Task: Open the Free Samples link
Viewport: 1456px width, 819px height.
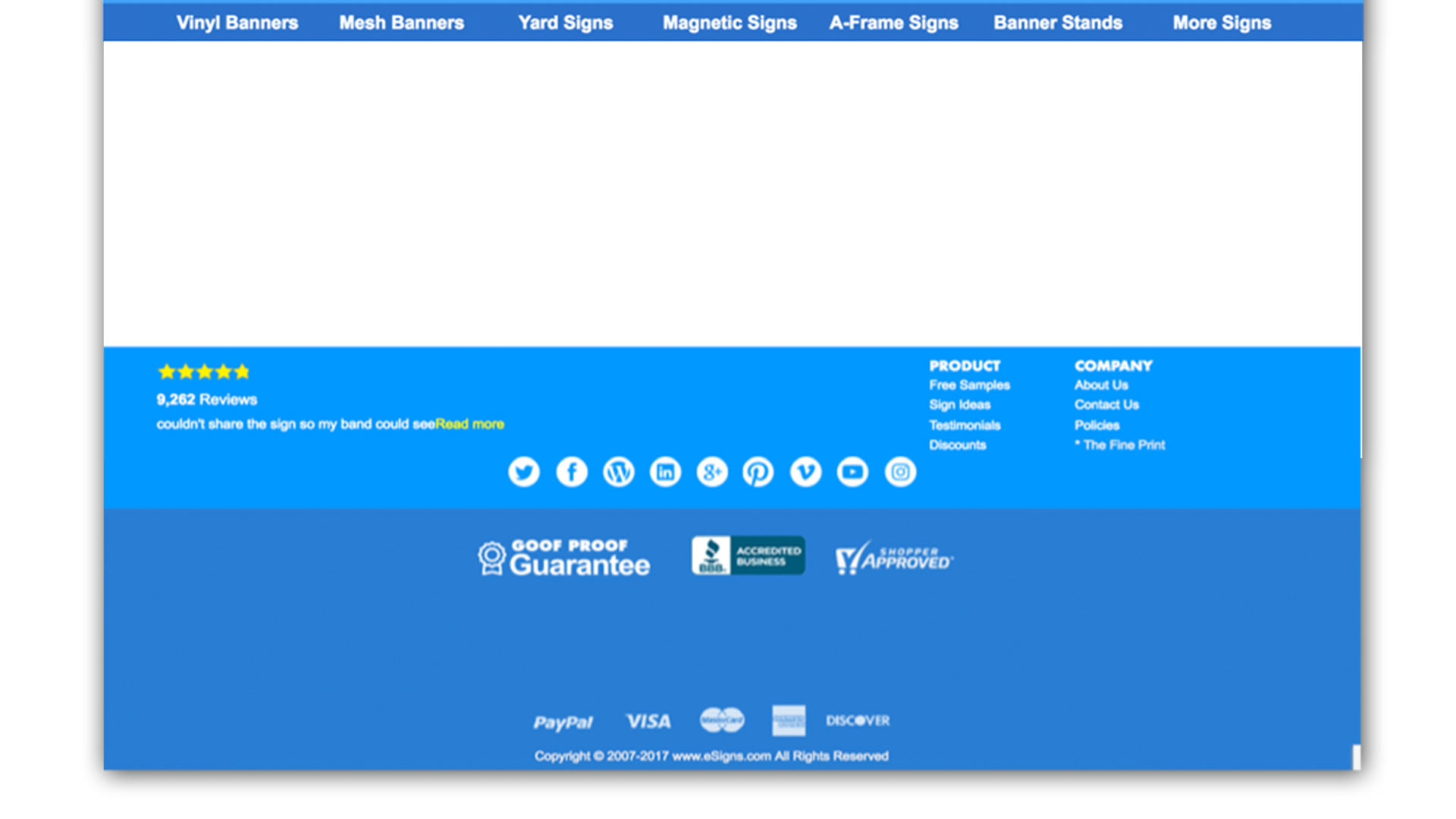Action: pos(969,385)
